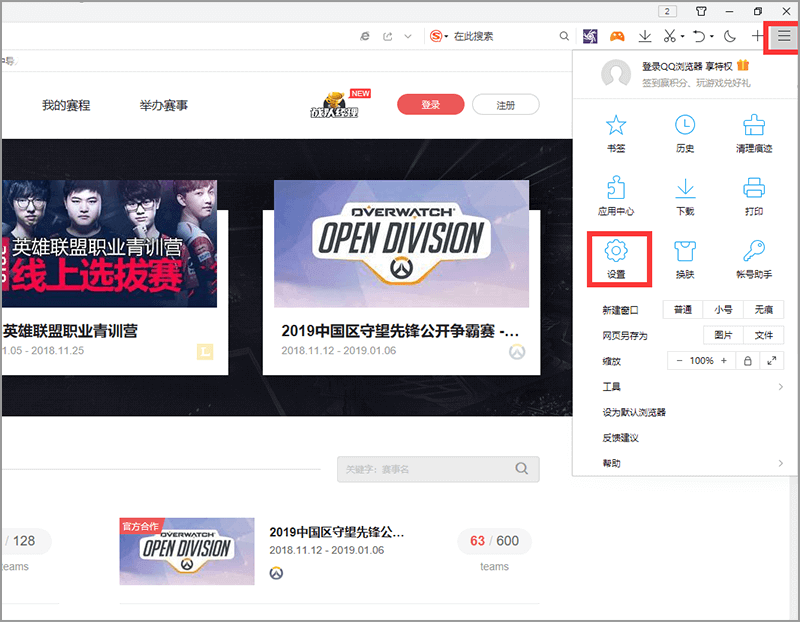Viewport: 800px width, 622px height.
Task: Reset zoom by clicking 100% value
Action: [x=702, y=361]
